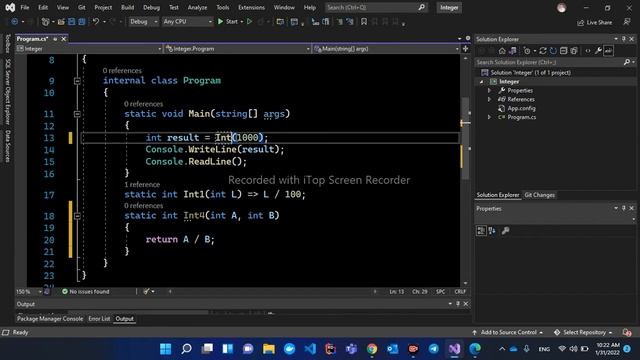Open the Integer project navigation dropdown
Screen dimensions: 640x360
pos(89,49)
